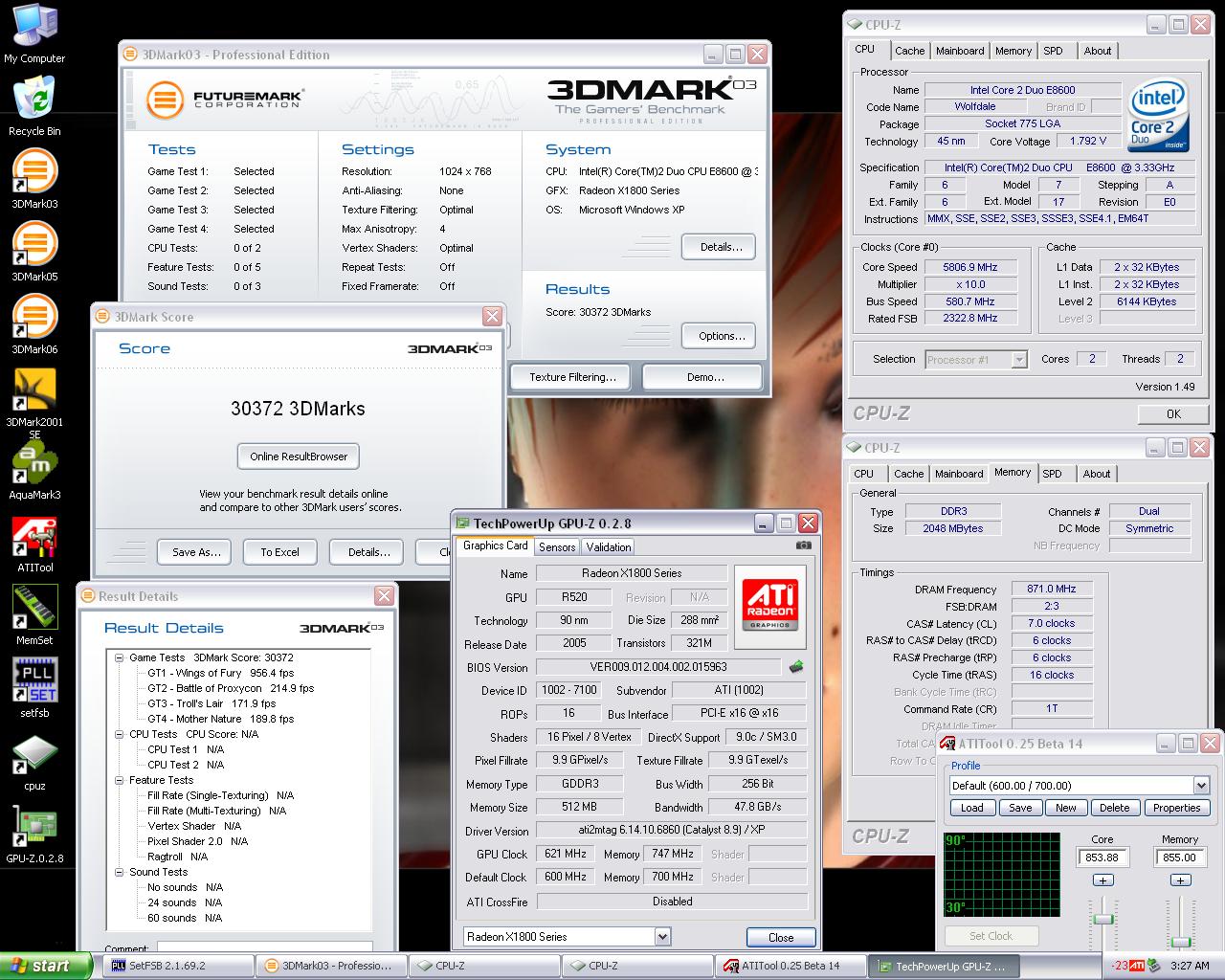The width and height of the screenshot is (1225, 980).
Task: Switch to SetFSB 2.1.69.2 taskbar item
Action: (x=180, y=966)
